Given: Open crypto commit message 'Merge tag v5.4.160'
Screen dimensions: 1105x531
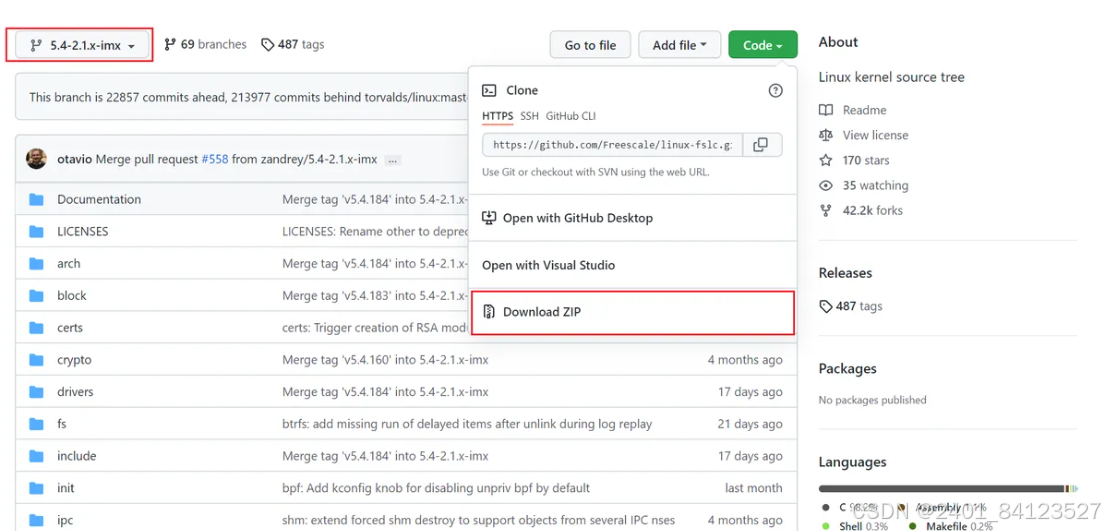Looking at the screenshot, I should (385, 360).
